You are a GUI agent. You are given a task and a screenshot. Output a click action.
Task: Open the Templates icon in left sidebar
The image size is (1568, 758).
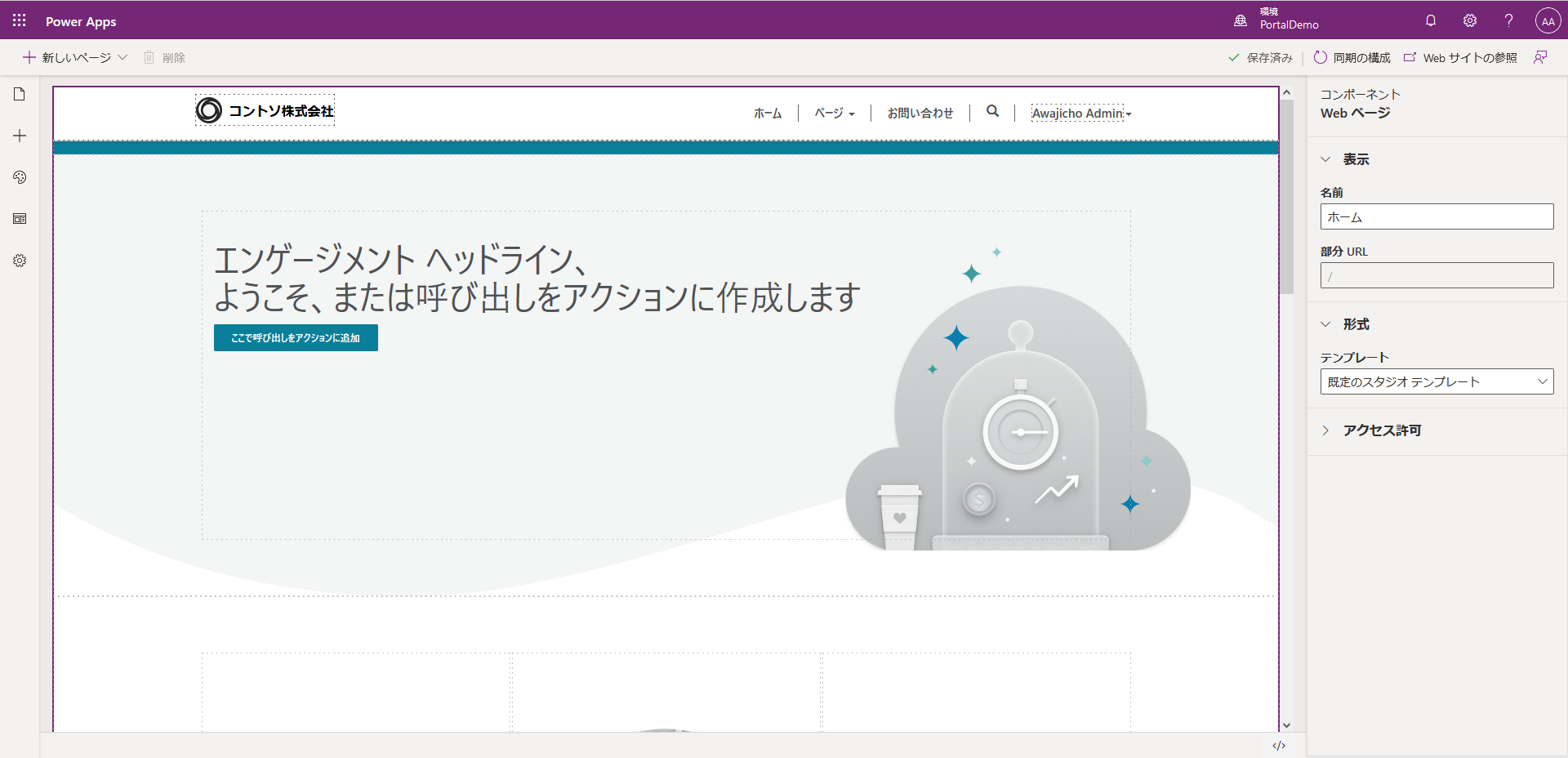point(20,219)
